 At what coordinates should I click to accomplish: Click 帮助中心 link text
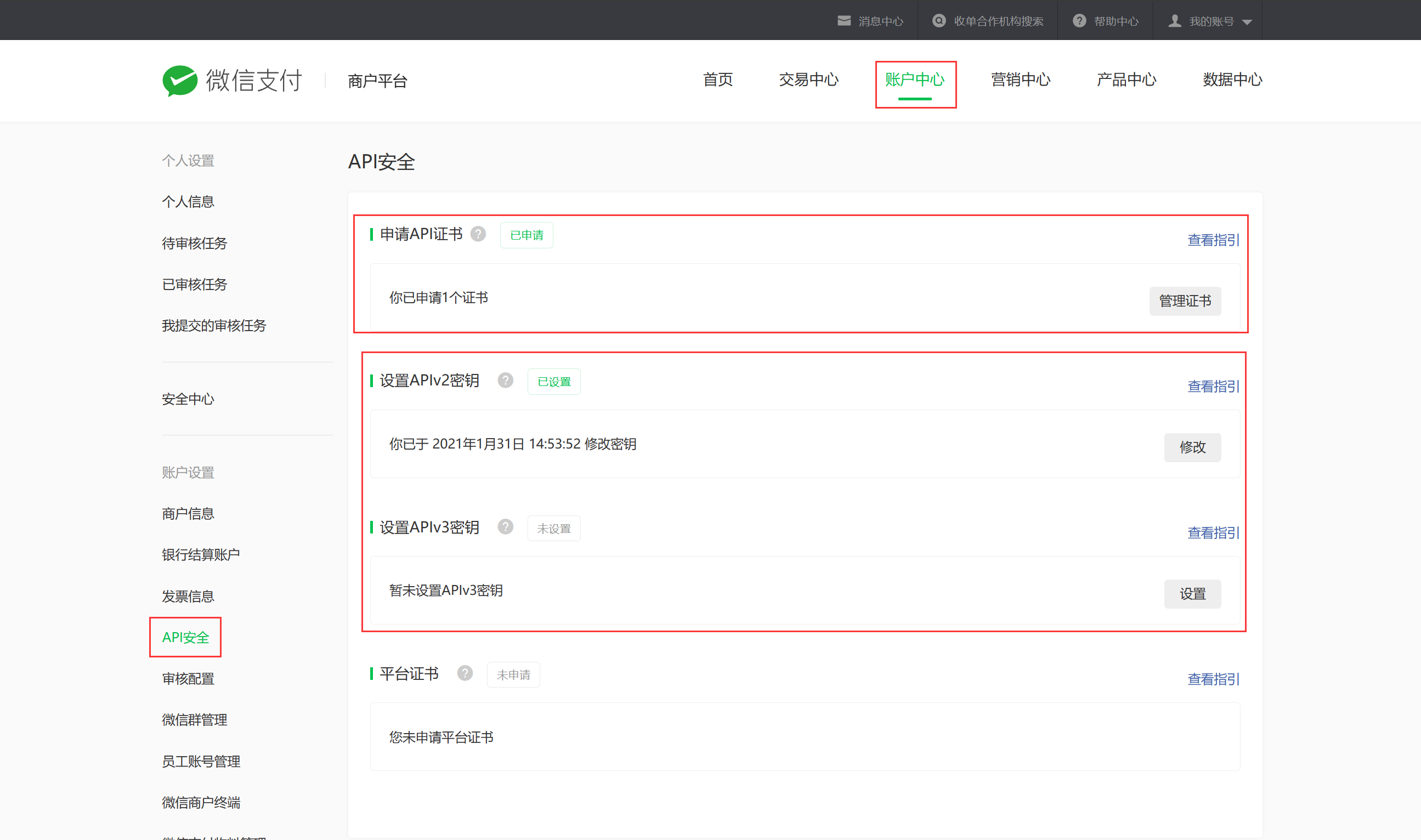click(1116, 21)
